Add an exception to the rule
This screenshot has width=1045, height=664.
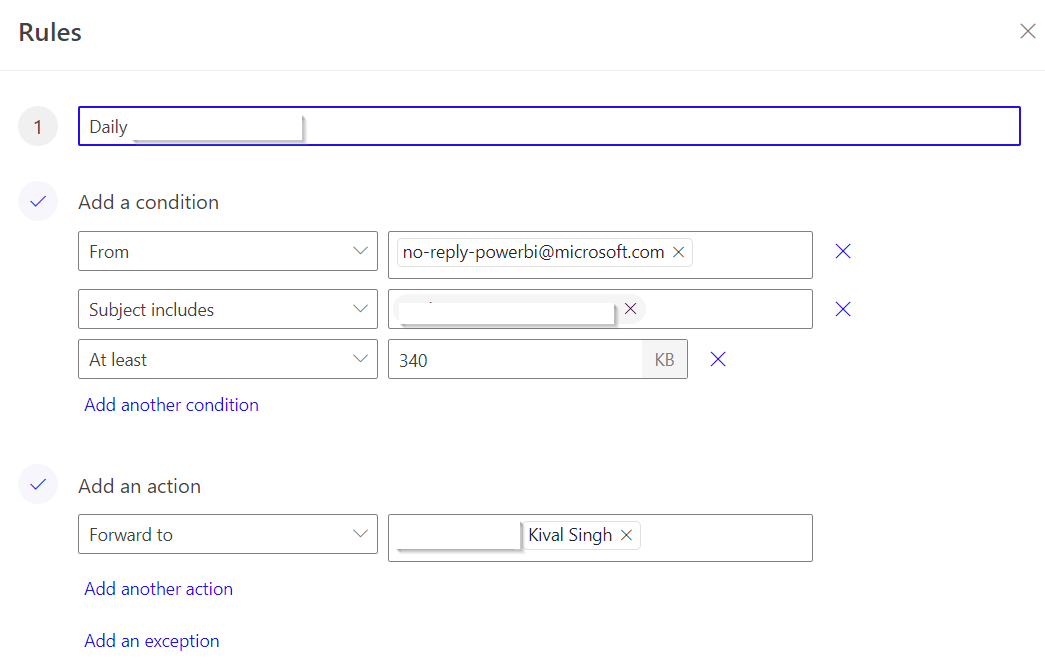(x=152, y=641)
